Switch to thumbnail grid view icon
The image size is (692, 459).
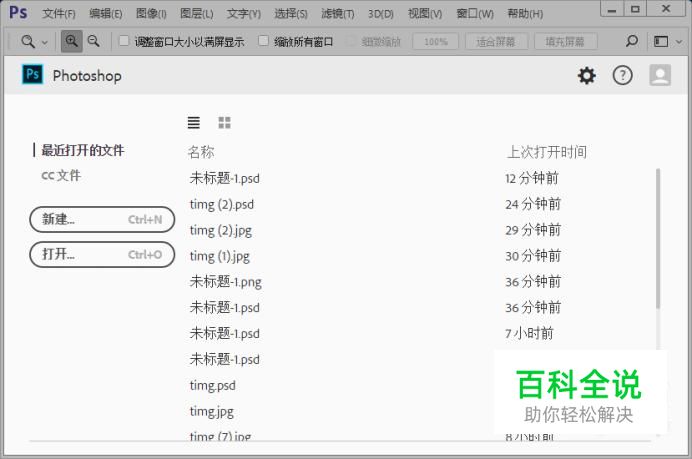point(225,122)
